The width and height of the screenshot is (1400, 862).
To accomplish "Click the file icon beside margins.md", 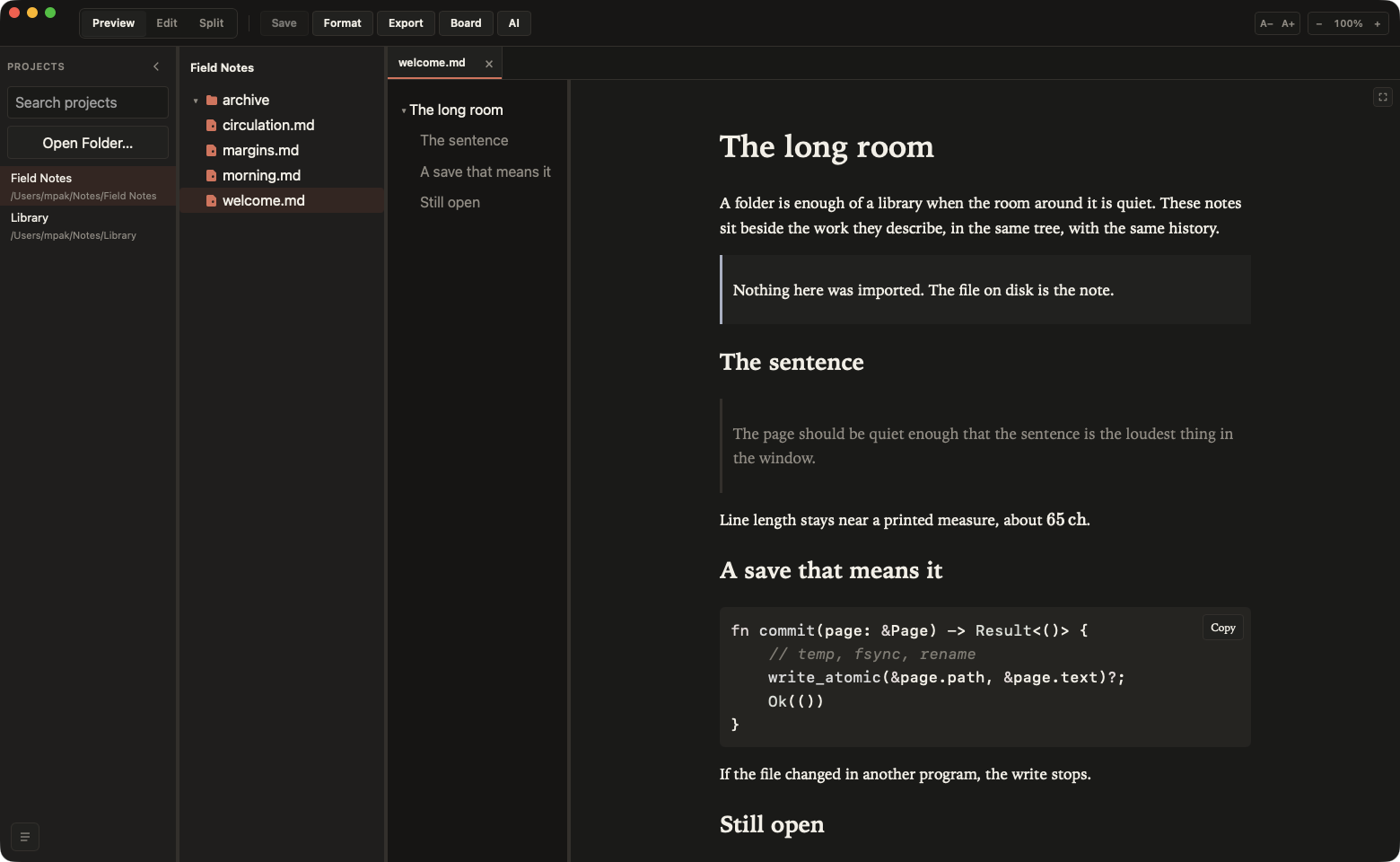I will click(212, 151).
